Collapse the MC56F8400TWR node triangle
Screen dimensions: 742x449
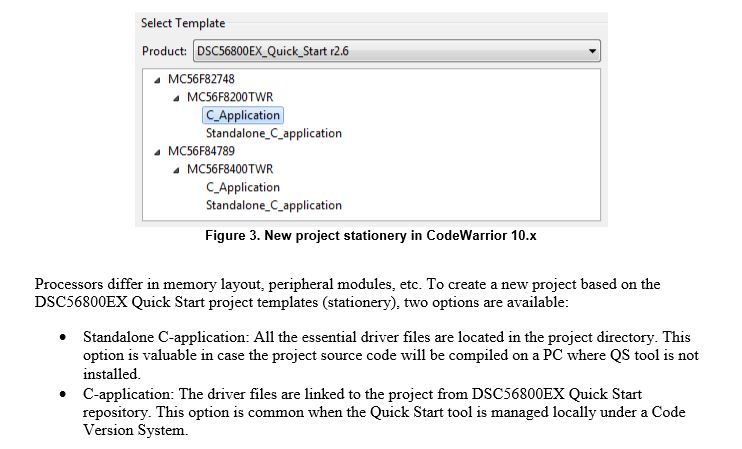click(177, 170)
